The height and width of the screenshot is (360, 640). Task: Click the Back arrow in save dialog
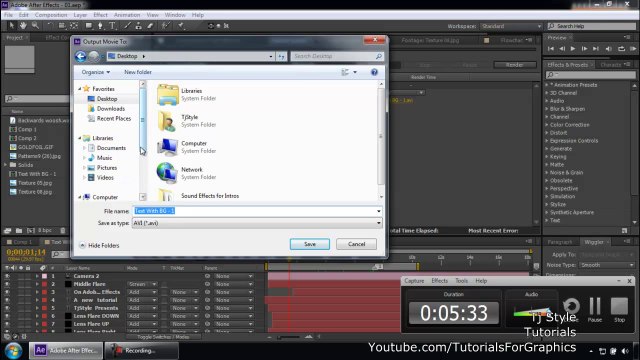[80, 56]
